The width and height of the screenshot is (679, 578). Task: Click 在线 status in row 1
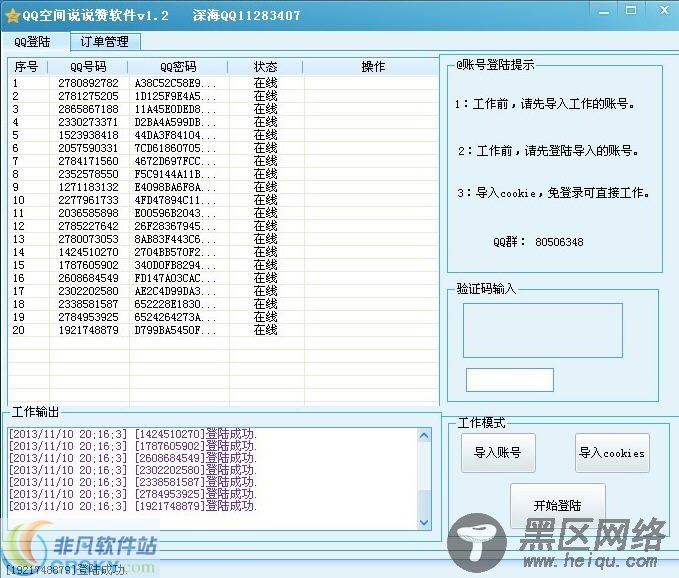click(x=265, y=83)
